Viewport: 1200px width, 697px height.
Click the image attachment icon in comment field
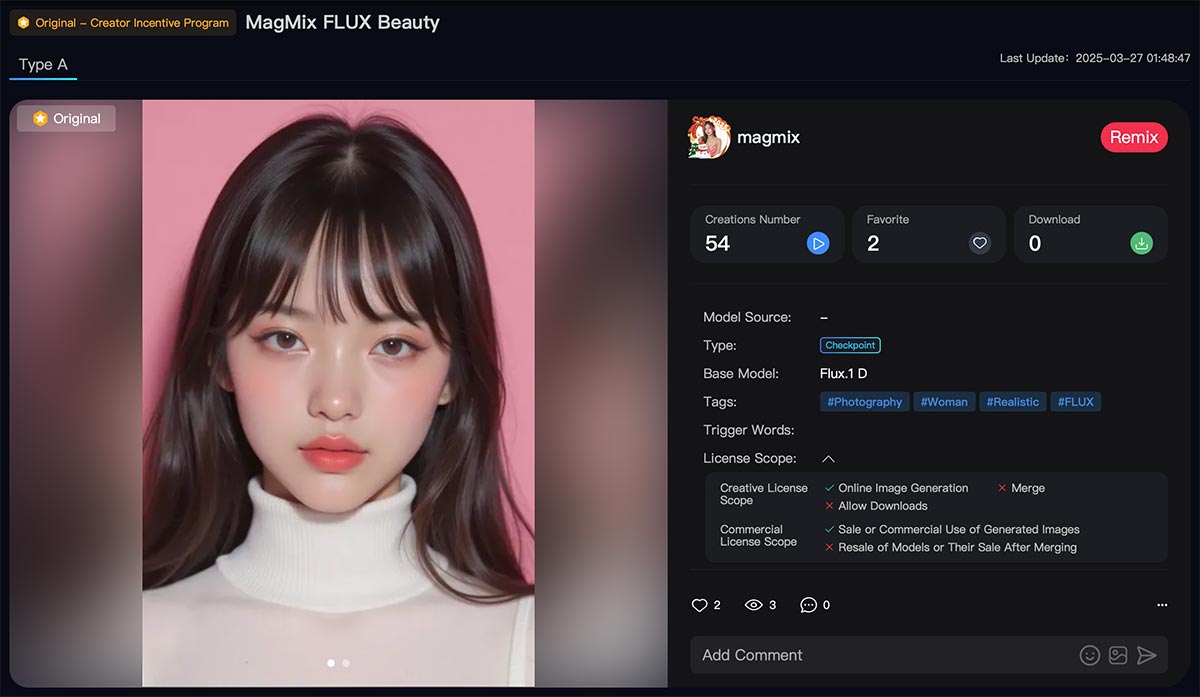coord(1117,655)
